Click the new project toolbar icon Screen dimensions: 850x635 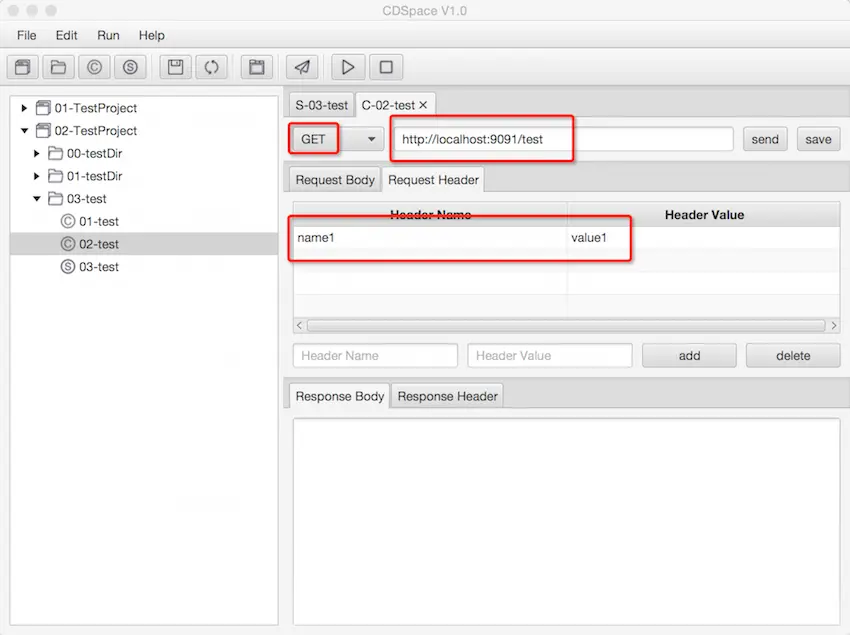[x=23, y=67]
